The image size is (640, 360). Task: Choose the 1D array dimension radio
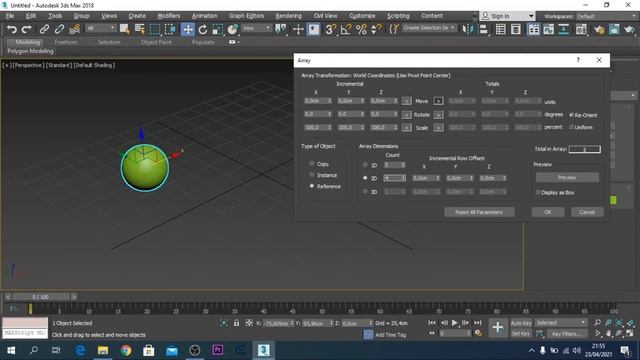[x=365, y=165]
